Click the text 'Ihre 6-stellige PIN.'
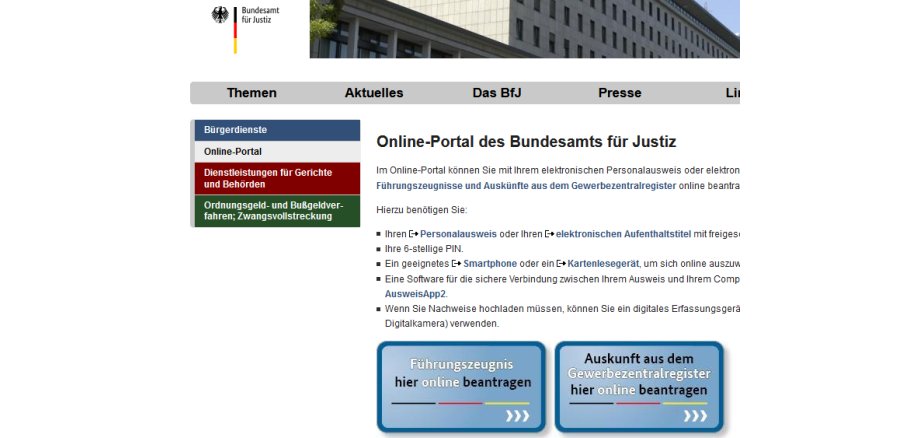The width and height of the screenshot is (920, 438). click(x=424, y=249)
